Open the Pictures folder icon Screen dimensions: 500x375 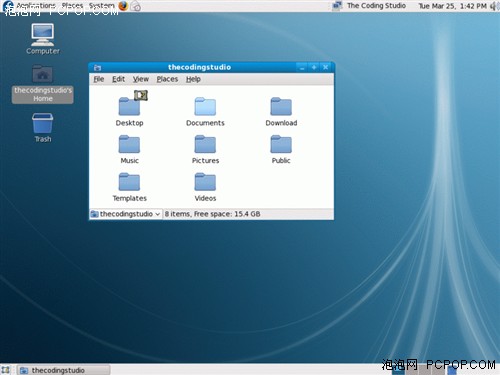[x=205, y=144]
